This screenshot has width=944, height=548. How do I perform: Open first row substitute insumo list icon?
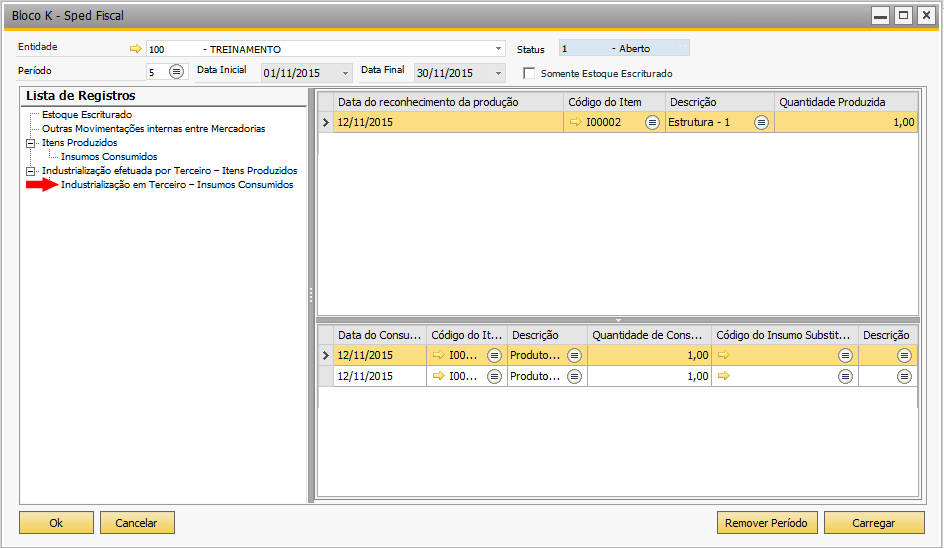pyautogui.click(x=845, y=355)
